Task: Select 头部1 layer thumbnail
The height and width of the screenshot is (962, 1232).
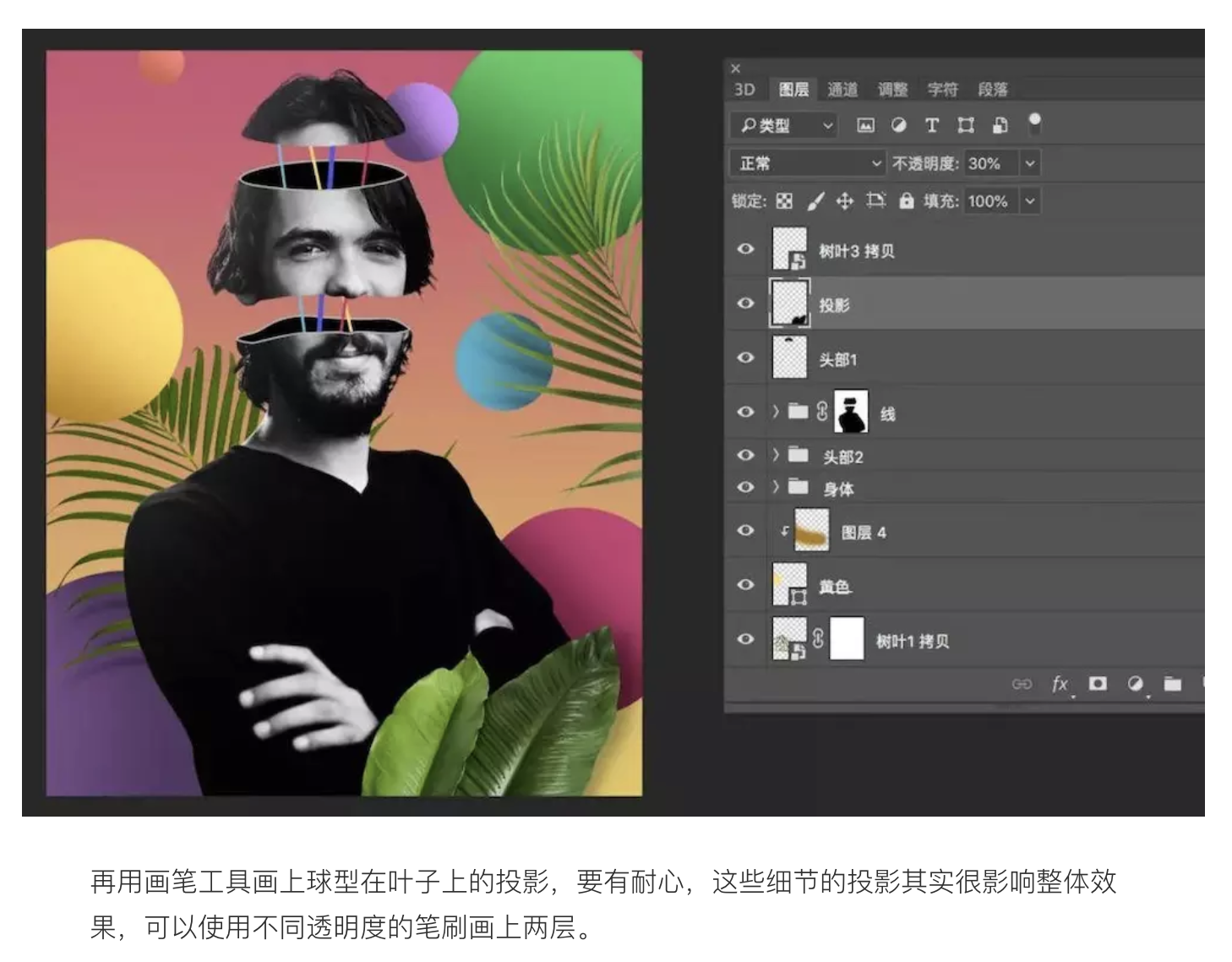Action: point(789,358)
